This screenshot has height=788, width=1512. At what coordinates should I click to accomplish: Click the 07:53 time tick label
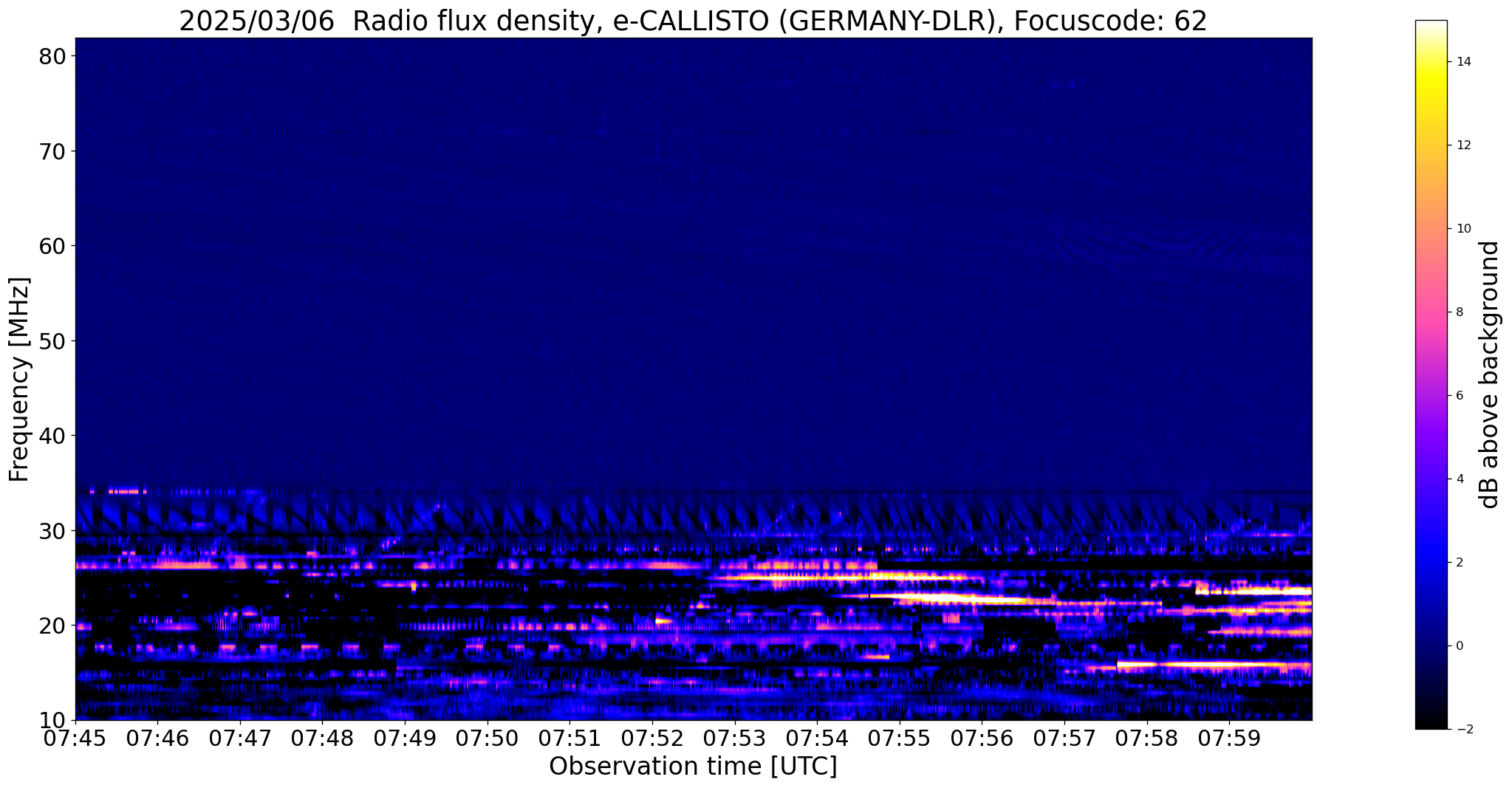click(x=735, y=739)
